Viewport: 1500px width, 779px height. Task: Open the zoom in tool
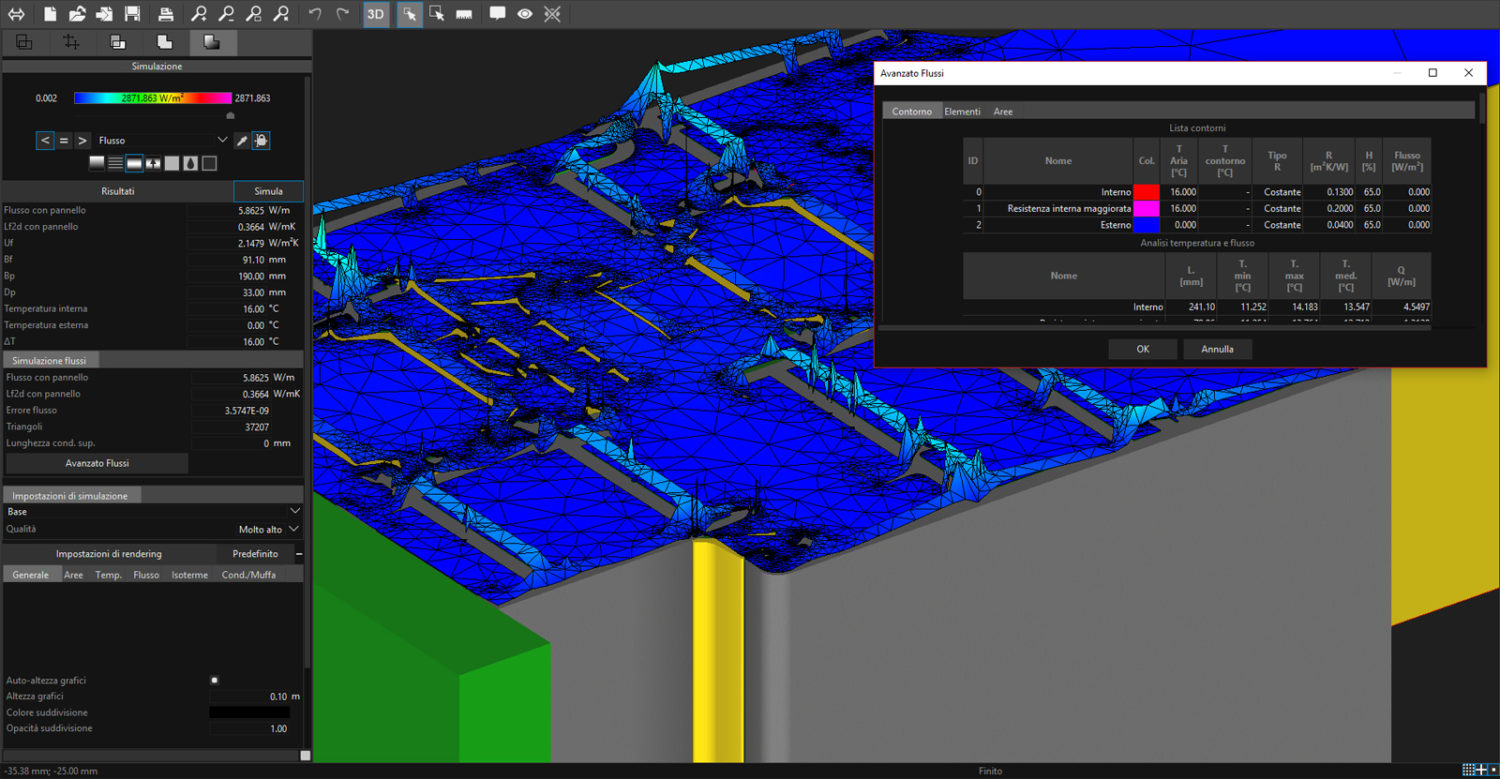point(199,14)
